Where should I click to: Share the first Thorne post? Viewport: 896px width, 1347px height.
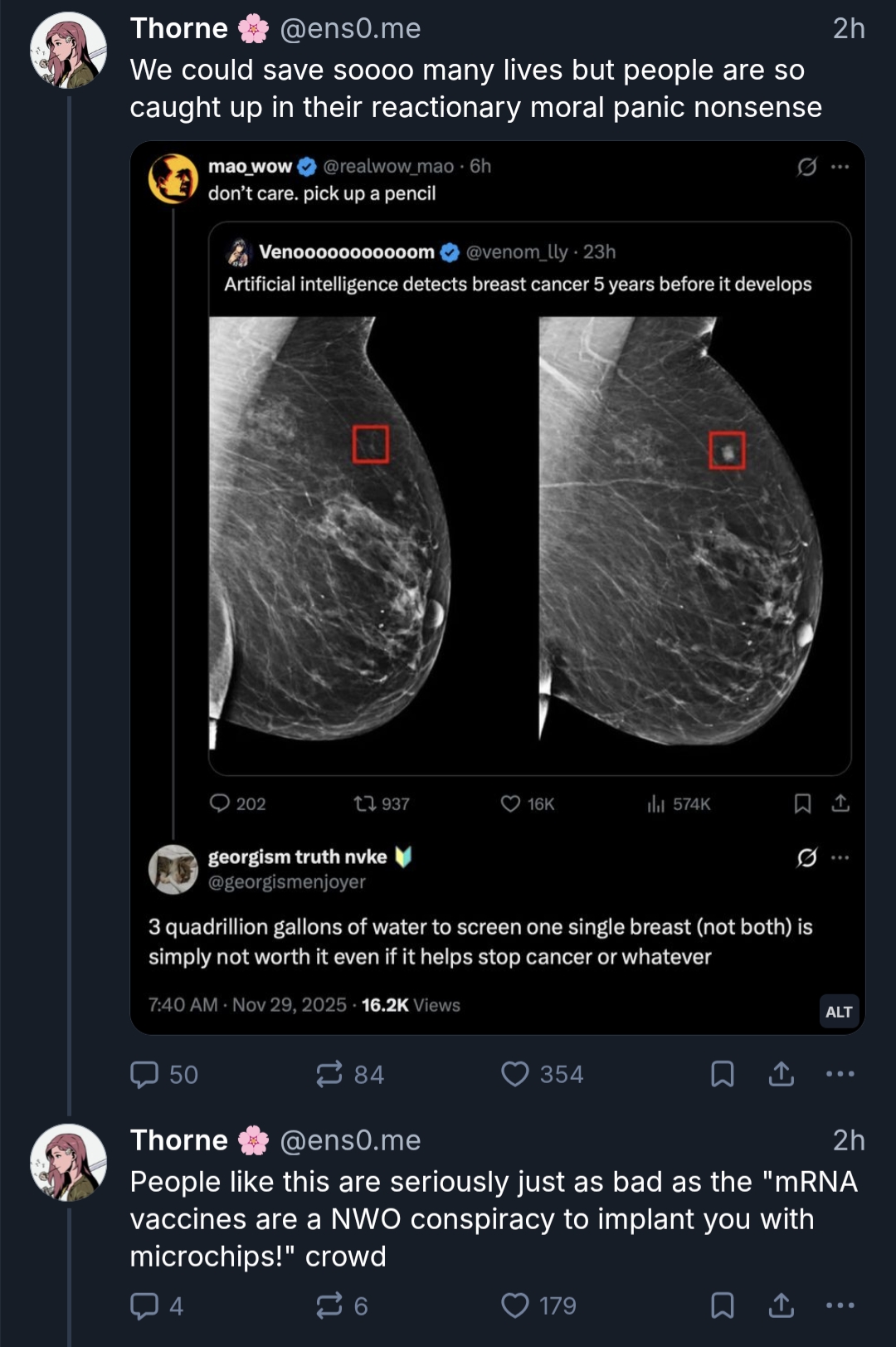782,1074
